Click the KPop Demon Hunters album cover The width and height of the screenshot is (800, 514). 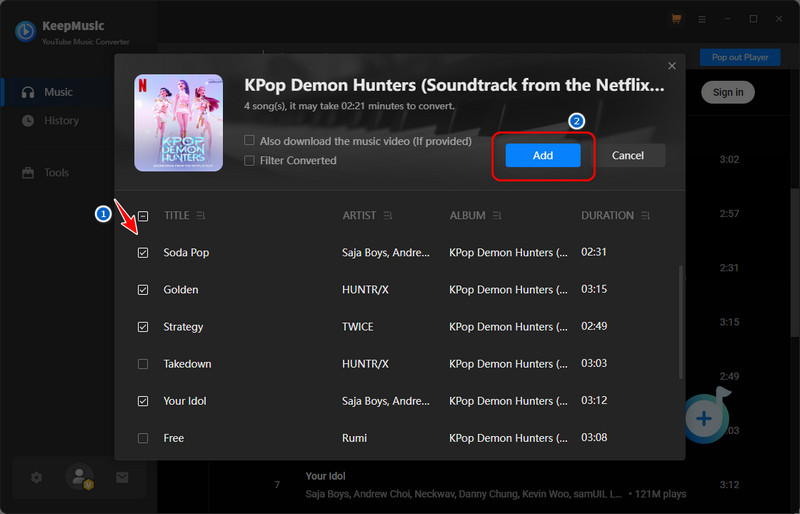click(x=179, y=123)
